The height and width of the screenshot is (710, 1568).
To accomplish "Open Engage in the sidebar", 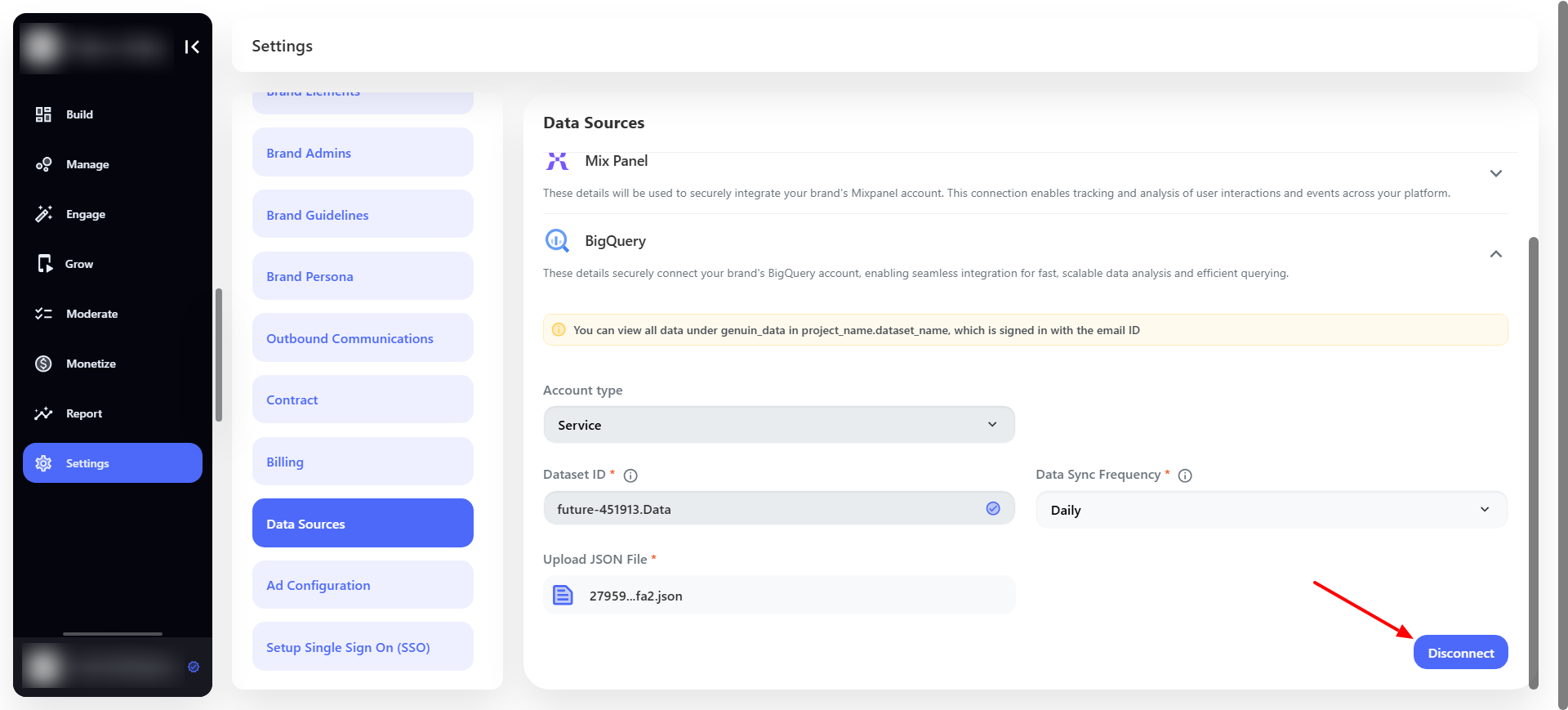I will (113, 214).
